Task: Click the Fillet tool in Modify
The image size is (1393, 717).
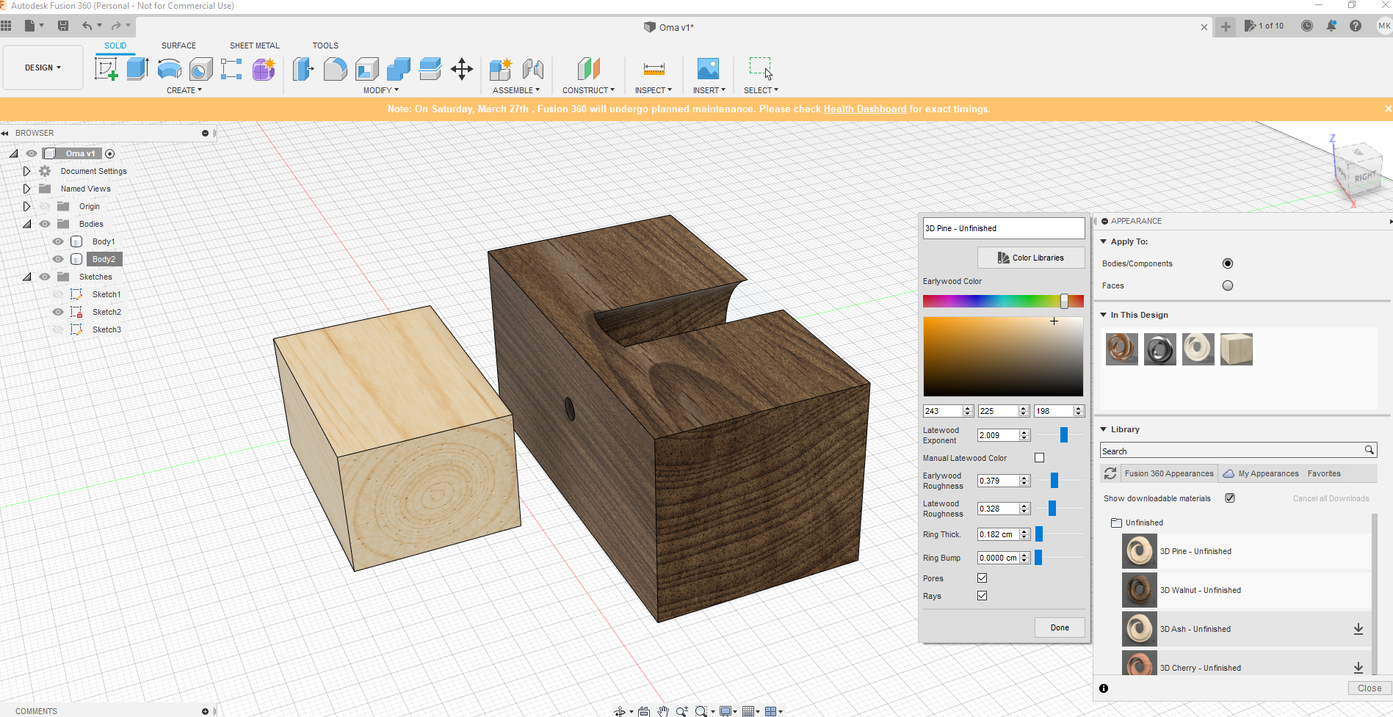Action: 335,68
